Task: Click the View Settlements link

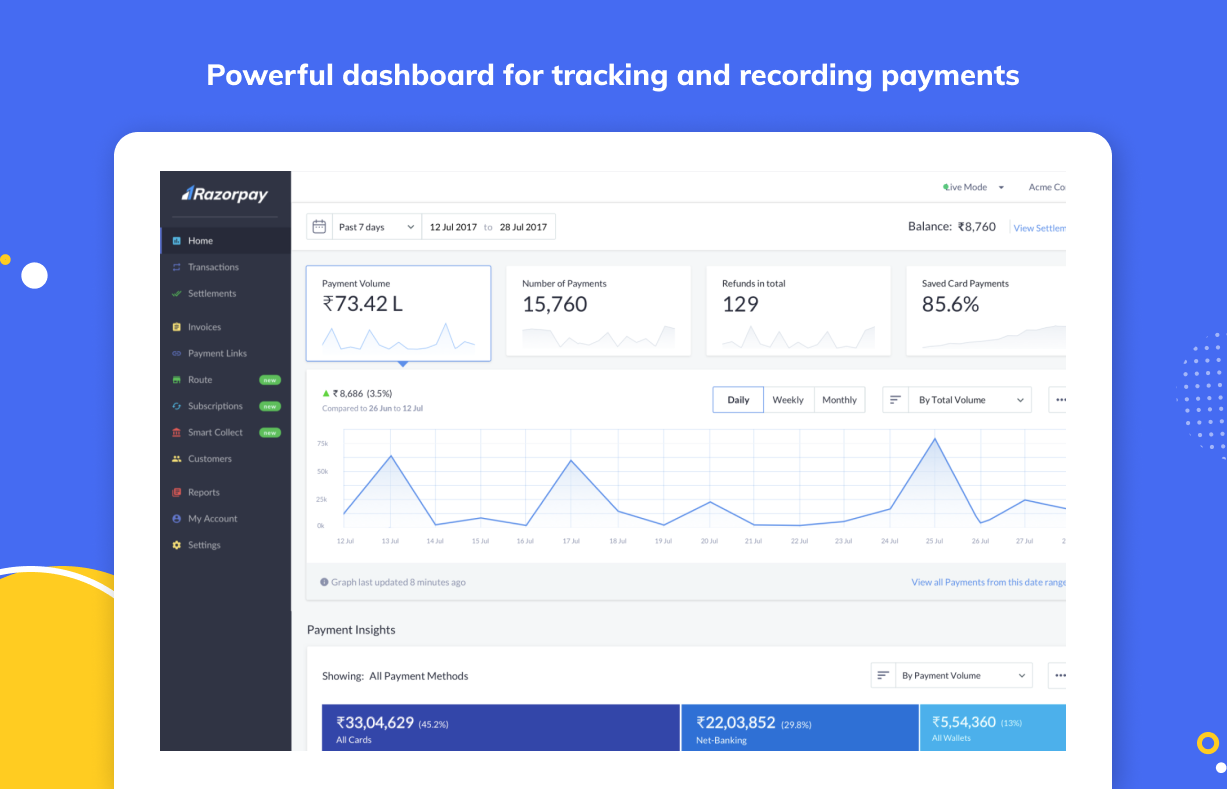Action: [1040, 228]
